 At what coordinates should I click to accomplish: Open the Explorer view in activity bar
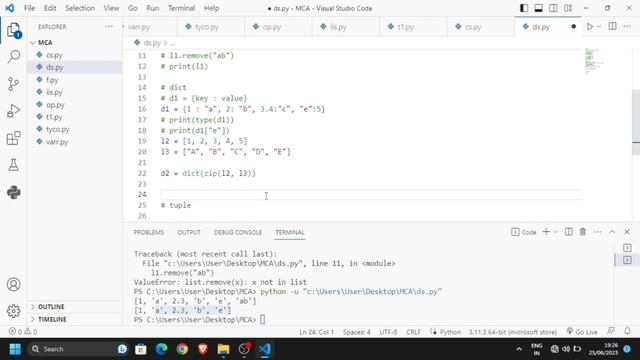tap(13, 30)
